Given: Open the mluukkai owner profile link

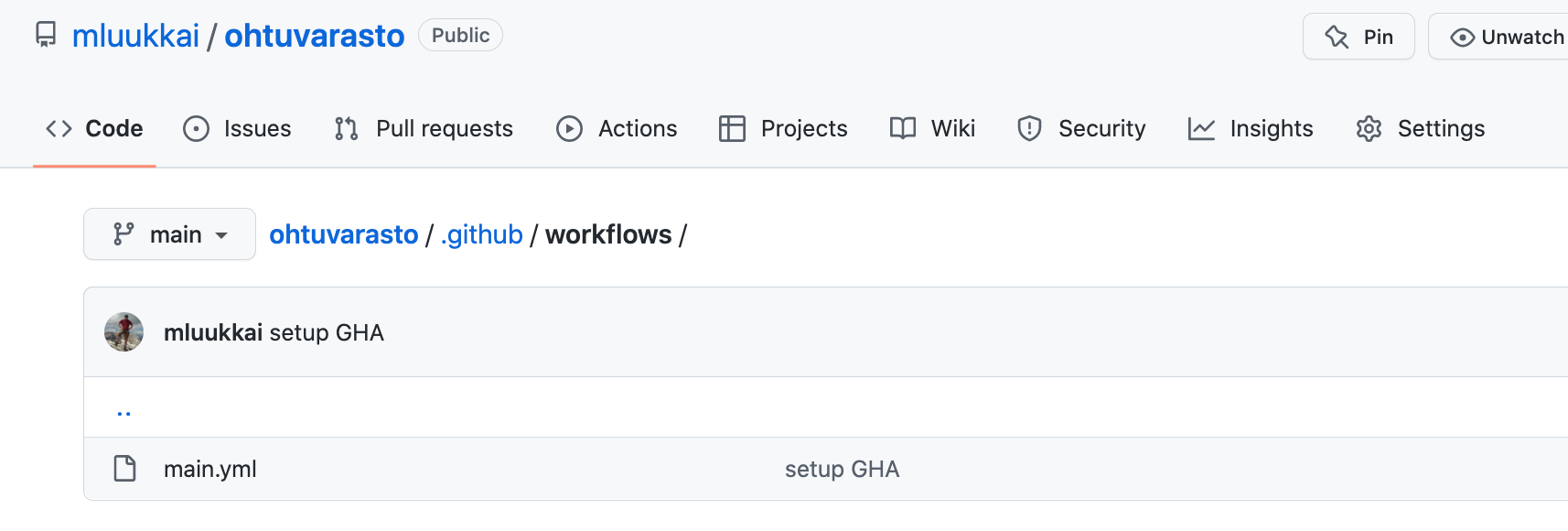Looking at the screenshot, I should (x=135, y=36).
